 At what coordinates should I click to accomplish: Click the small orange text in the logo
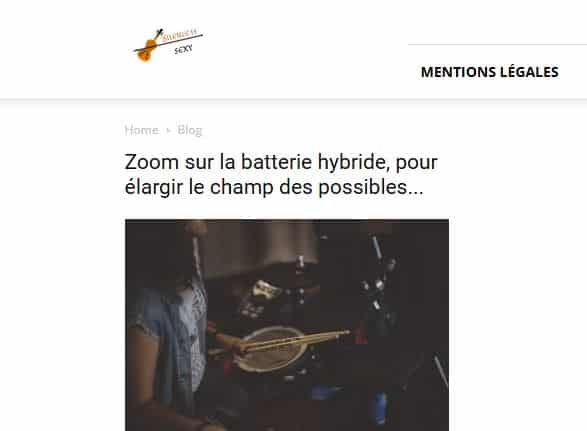tap(180, 35)
